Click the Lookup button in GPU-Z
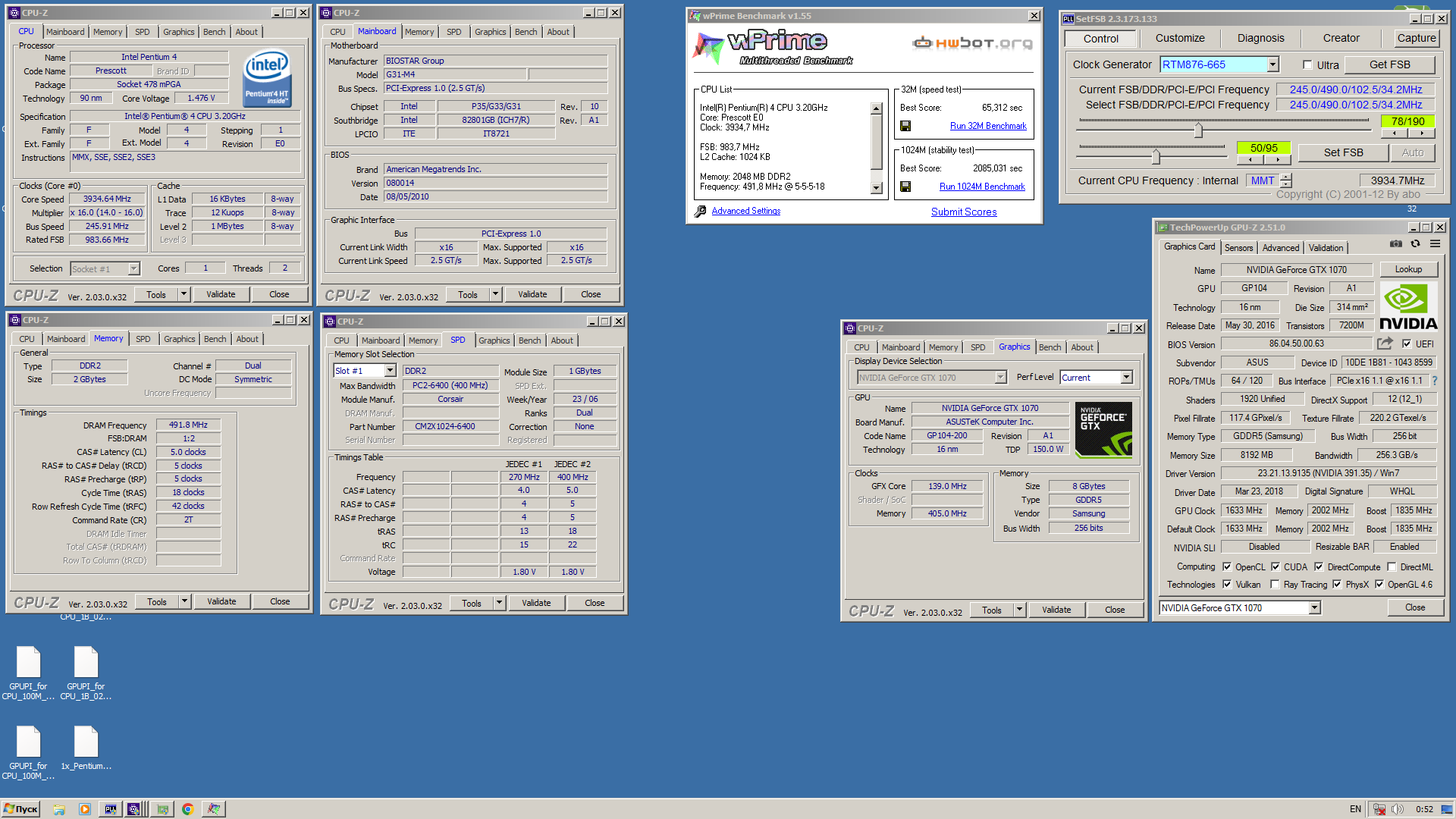Viewport: 1456px width, 819px height. [x=1408, y=269]
